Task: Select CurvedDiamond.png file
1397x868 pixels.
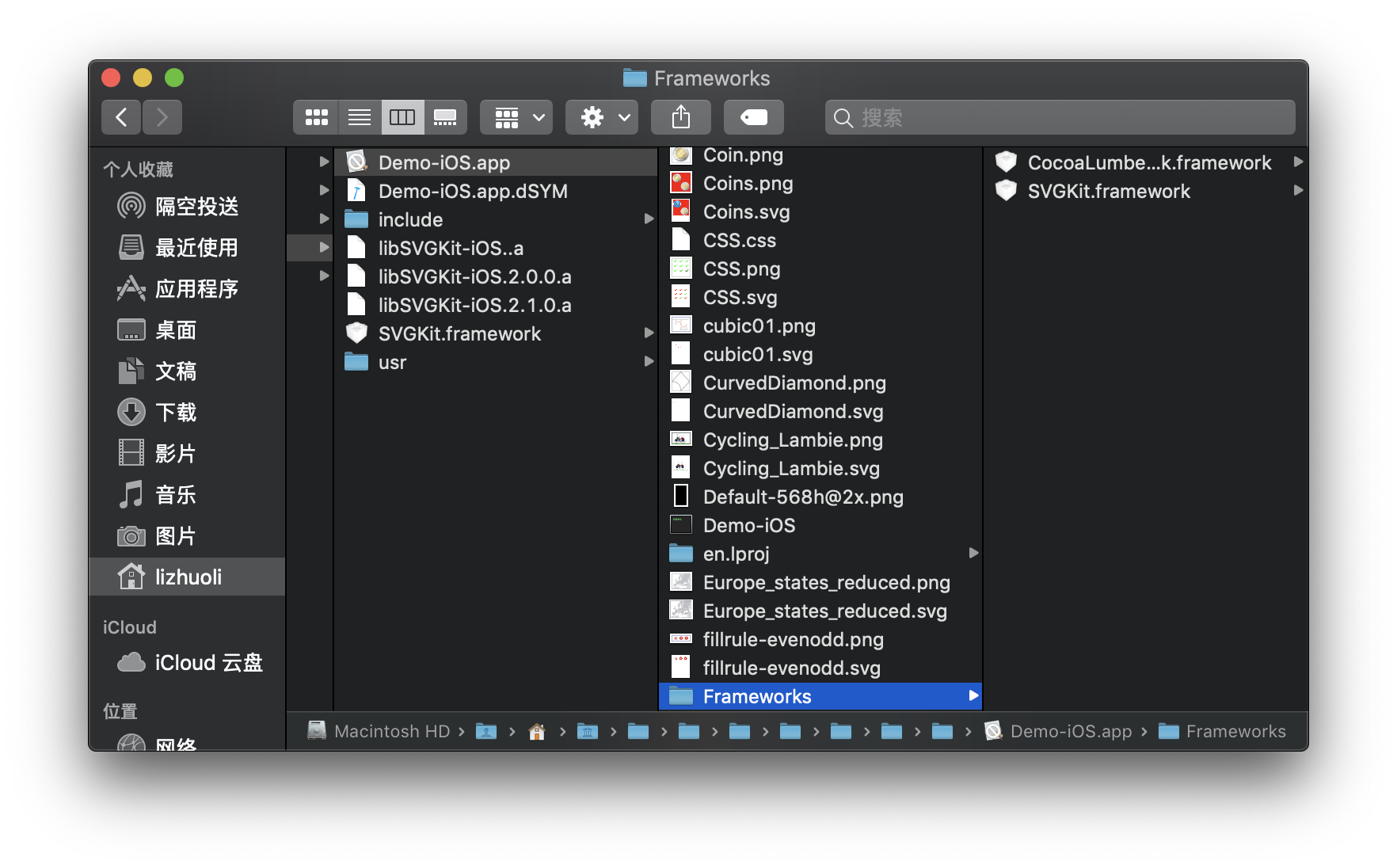Action: point(820,383)
